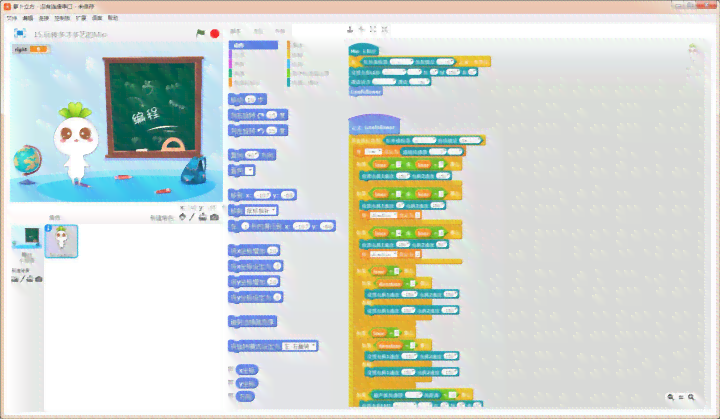The width and height of the screenshot is (720, 419).
Task: Click the turn clockwise 15 degrees block
Action: [258, 115]
